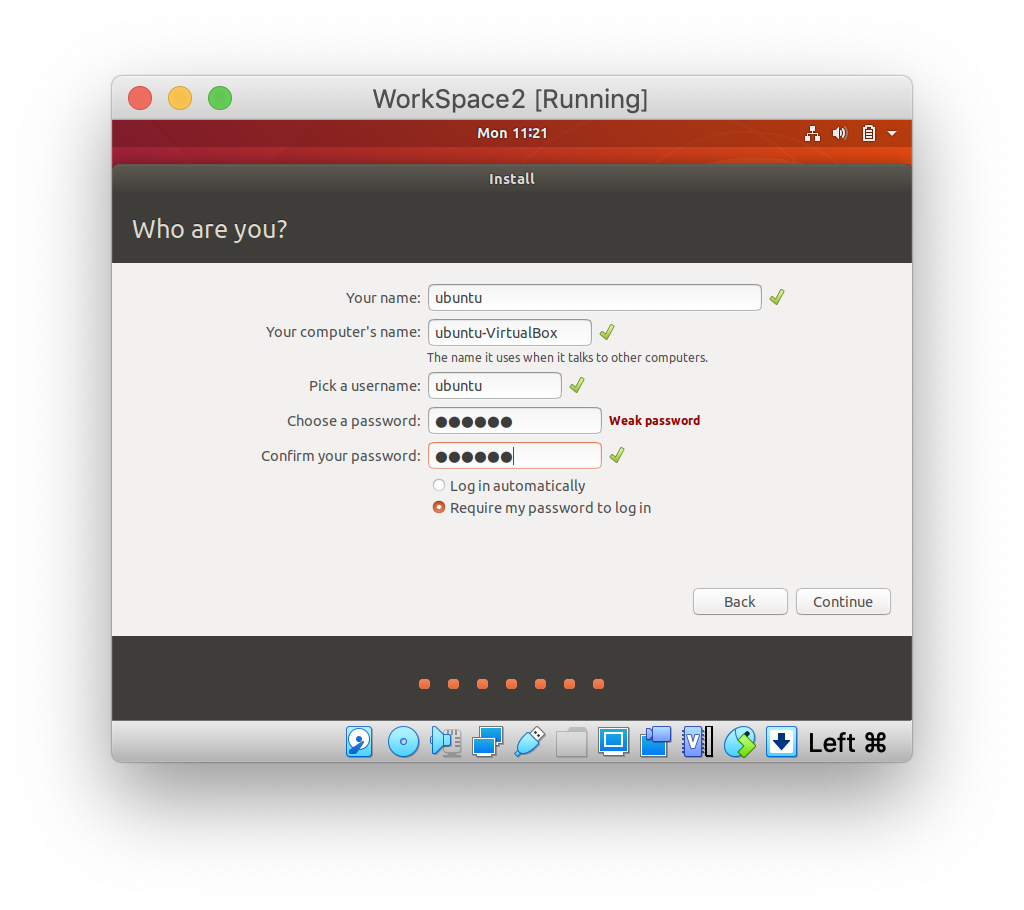Open the Mon 11:21 clock menu
Viewport: 1024px width, 910px height.
[512, 133]
